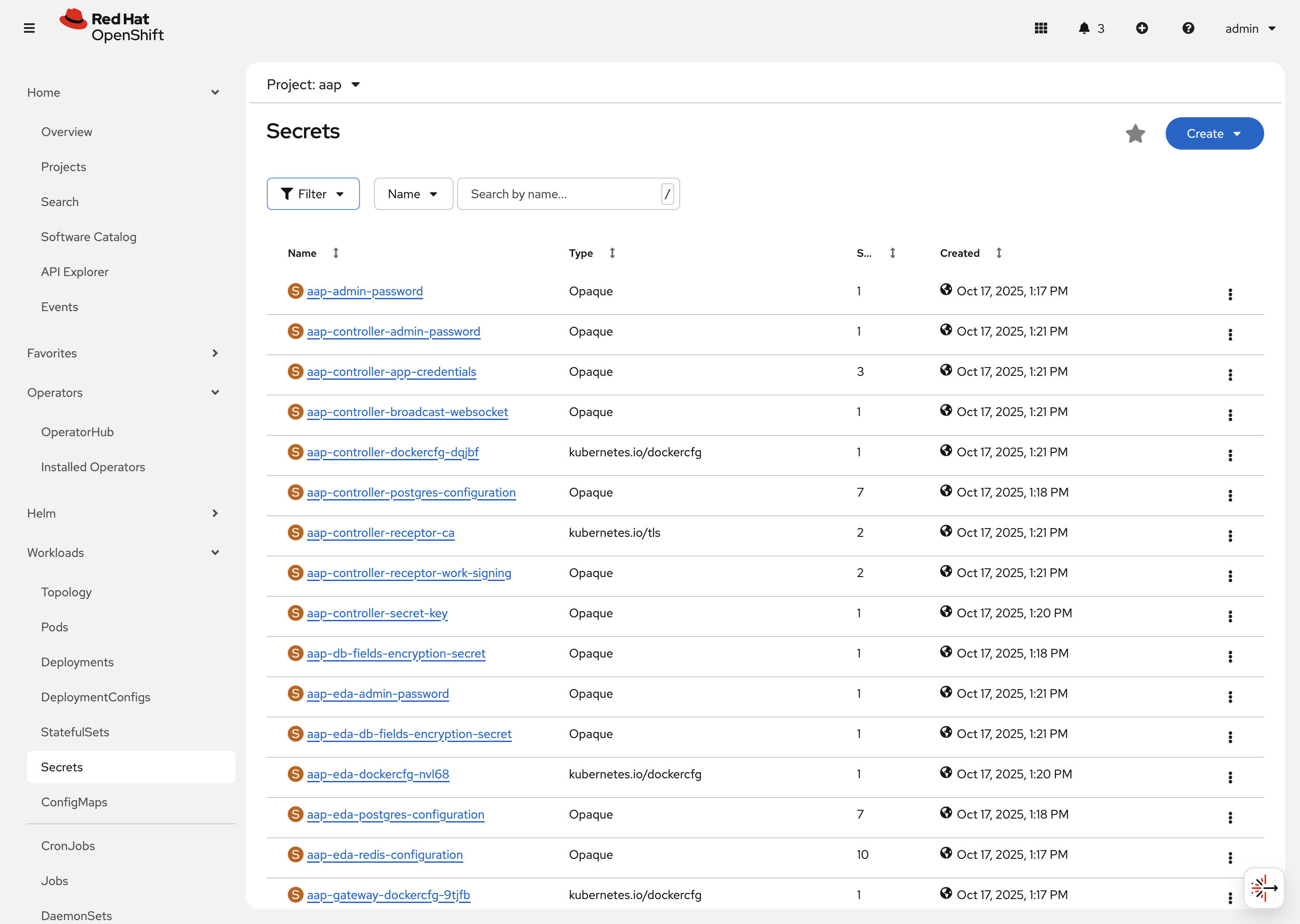Screen dimensions: 1300x924
Task: Open the aap-controller-secret-key secret link
Action: point(377,613)
